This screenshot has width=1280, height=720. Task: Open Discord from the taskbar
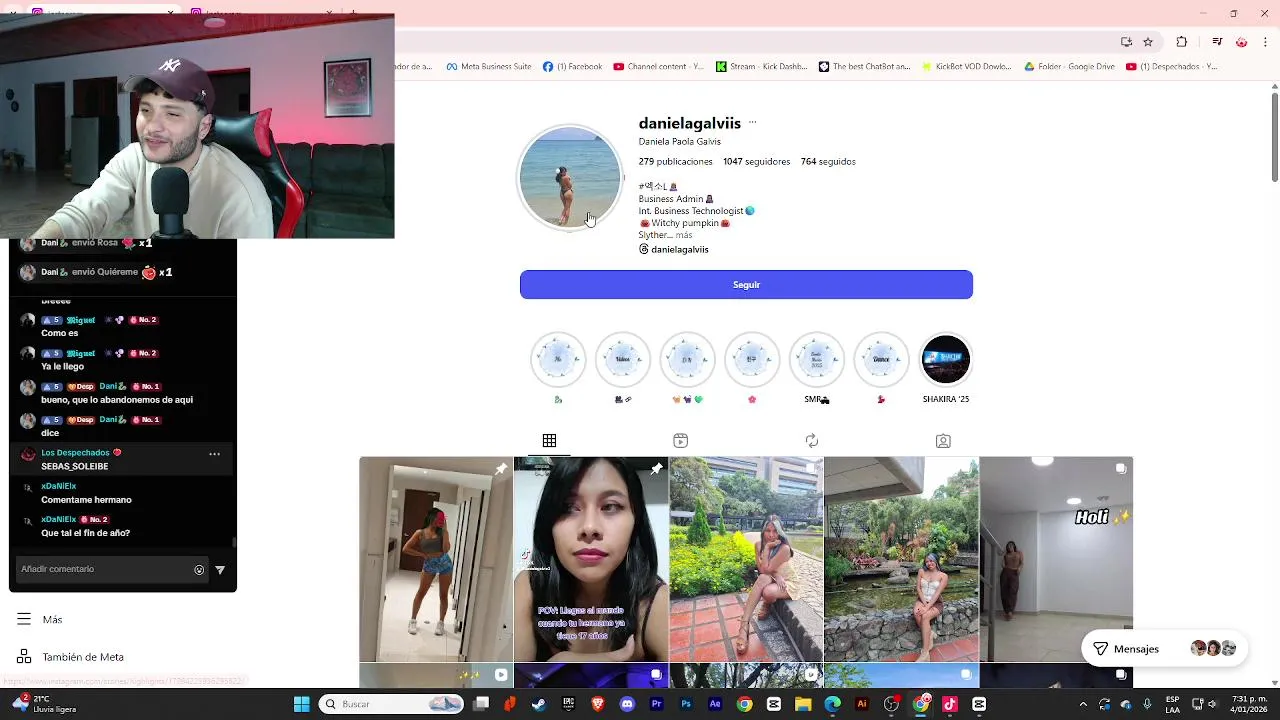(x=627, y=704)
